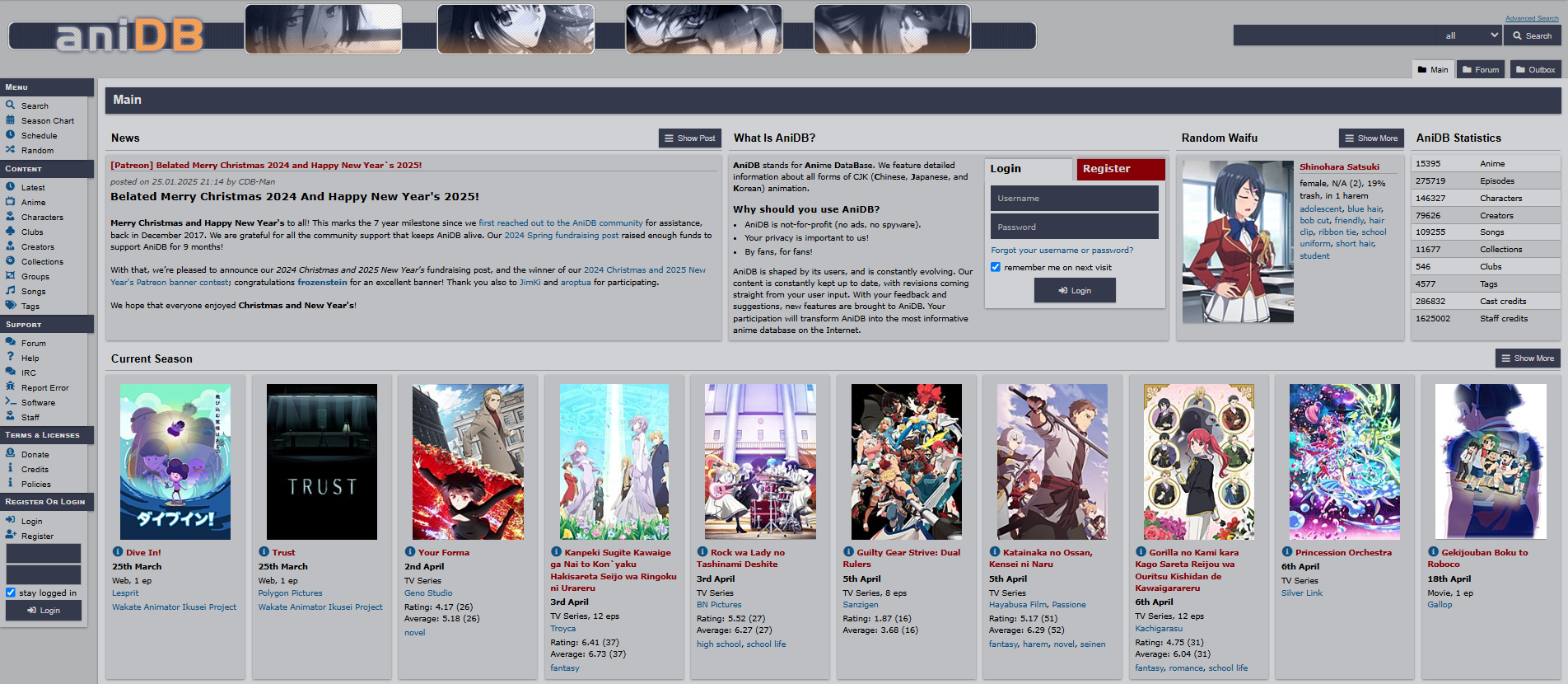Uncheck the stay logged in checkbox

(11, 593)
